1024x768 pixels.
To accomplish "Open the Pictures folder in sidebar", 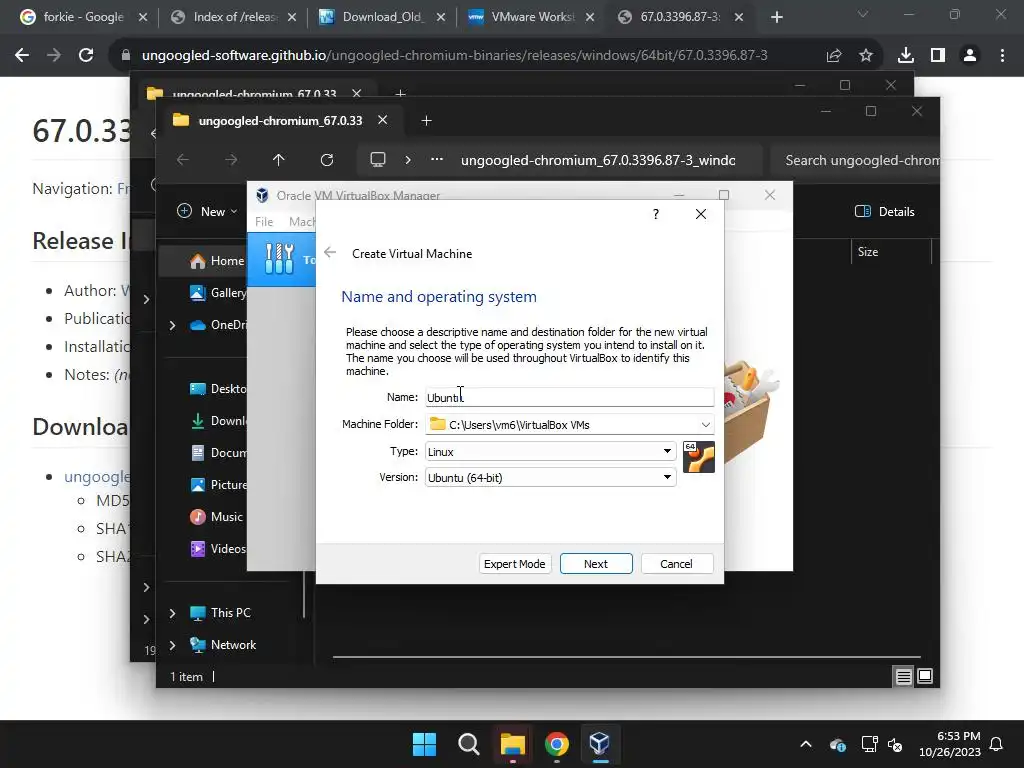I will (219, 485).
